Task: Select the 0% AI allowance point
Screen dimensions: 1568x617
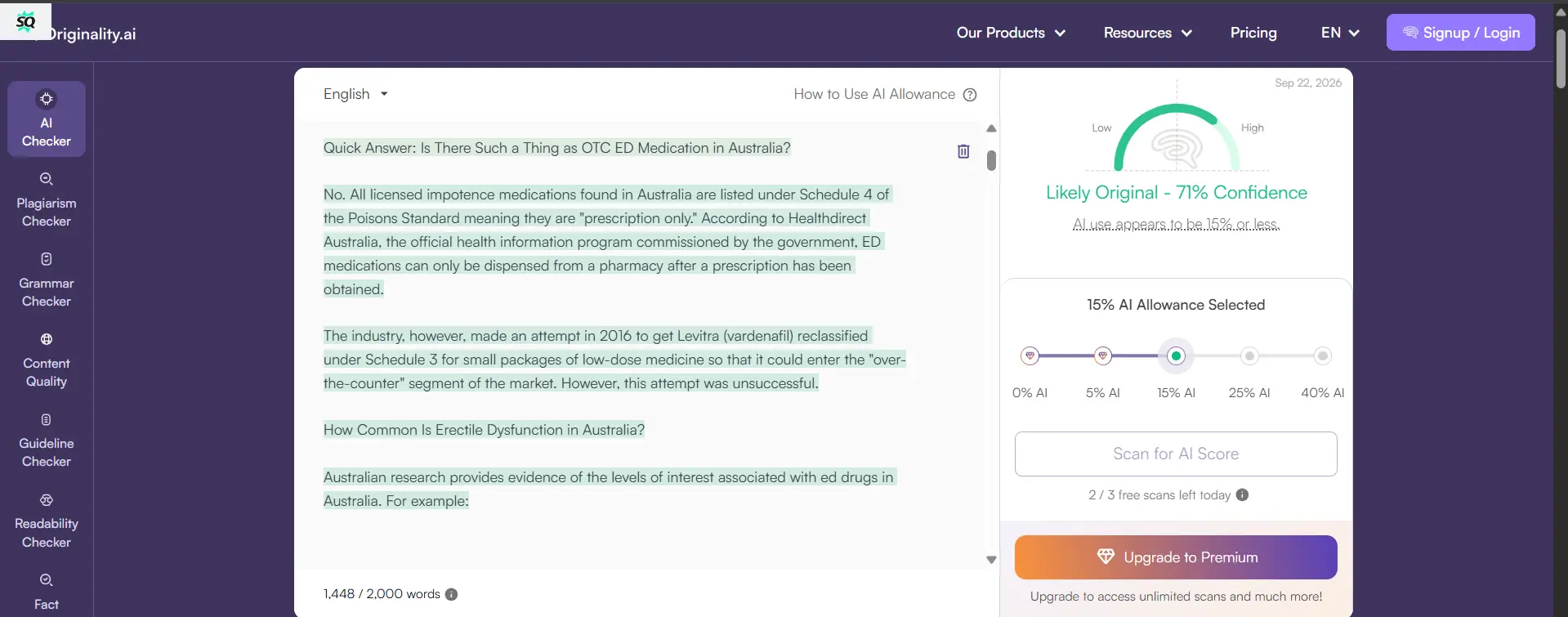Action: coord(1030,355)
